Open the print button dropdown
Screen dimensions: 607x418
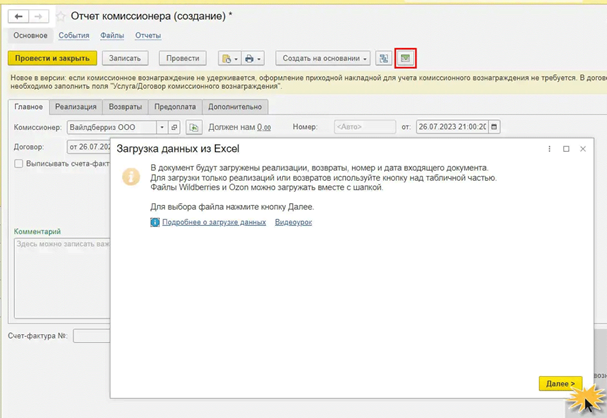(x=257, y=59)
